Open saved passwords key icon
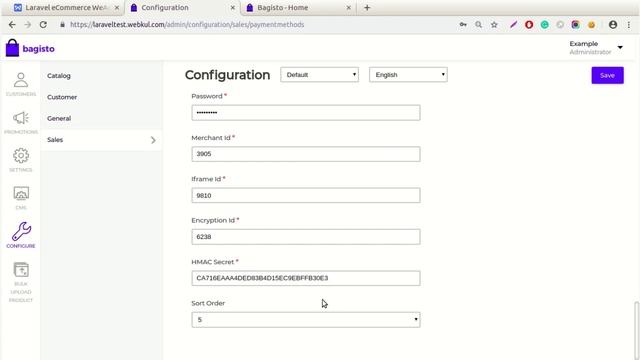The image size is (640, 360). click(463, 24)
